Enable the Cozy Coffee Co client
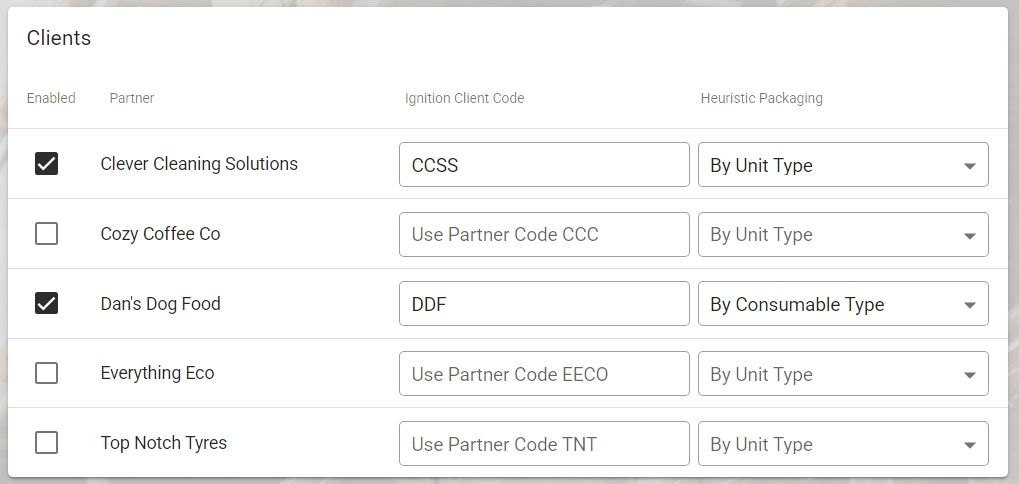1019x484 pixels. pyautogui.click(x=46, y=234)
